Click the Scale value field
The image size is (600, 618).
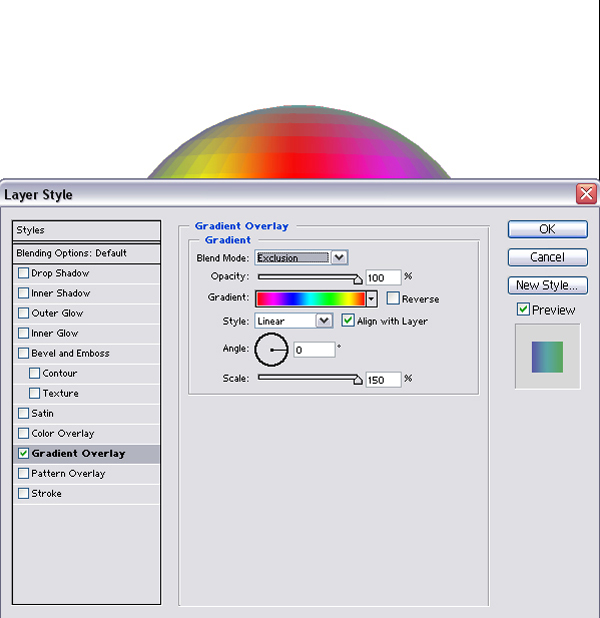coord(383,380)
